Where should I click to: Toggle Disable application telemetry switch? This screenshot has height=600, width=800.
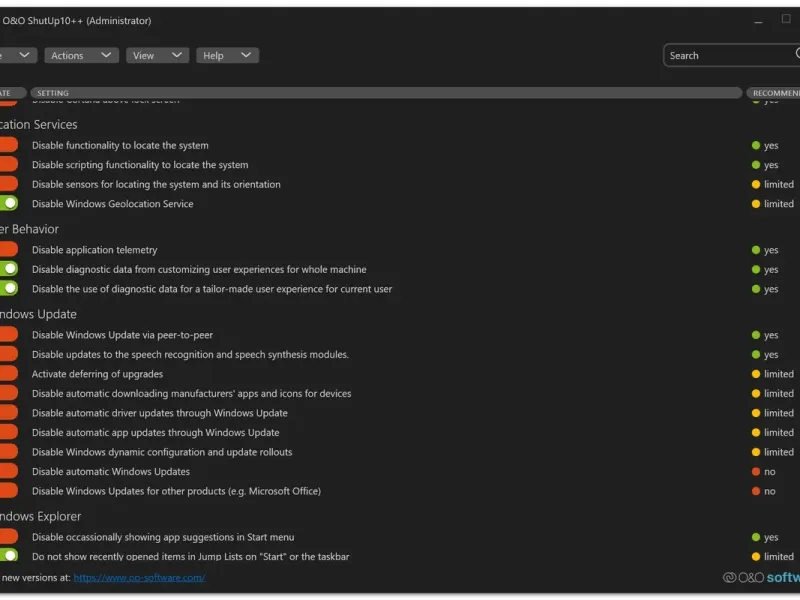9,249
